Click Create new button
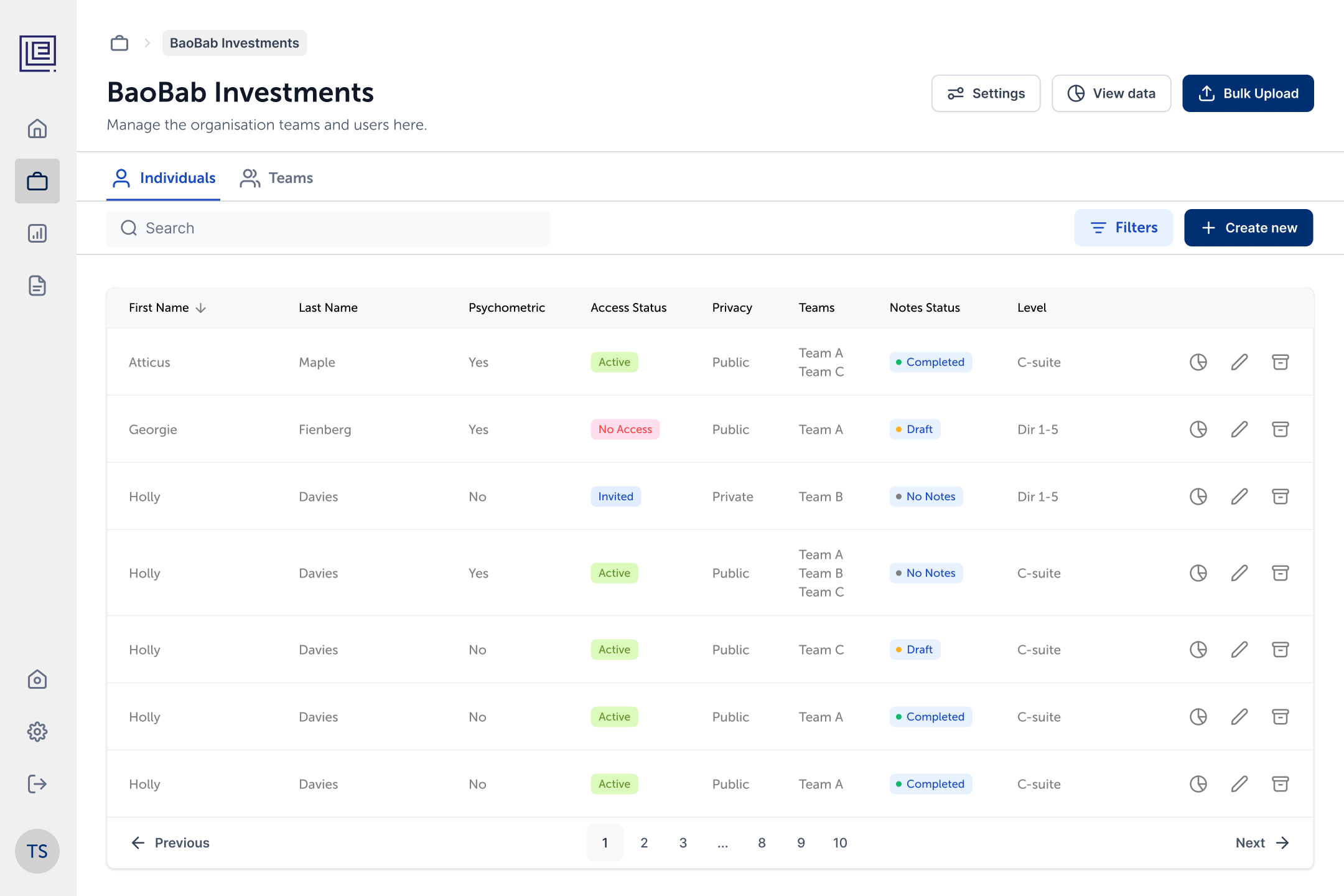Viewport: 1344px width, 896px height. tap(1249, 228)
